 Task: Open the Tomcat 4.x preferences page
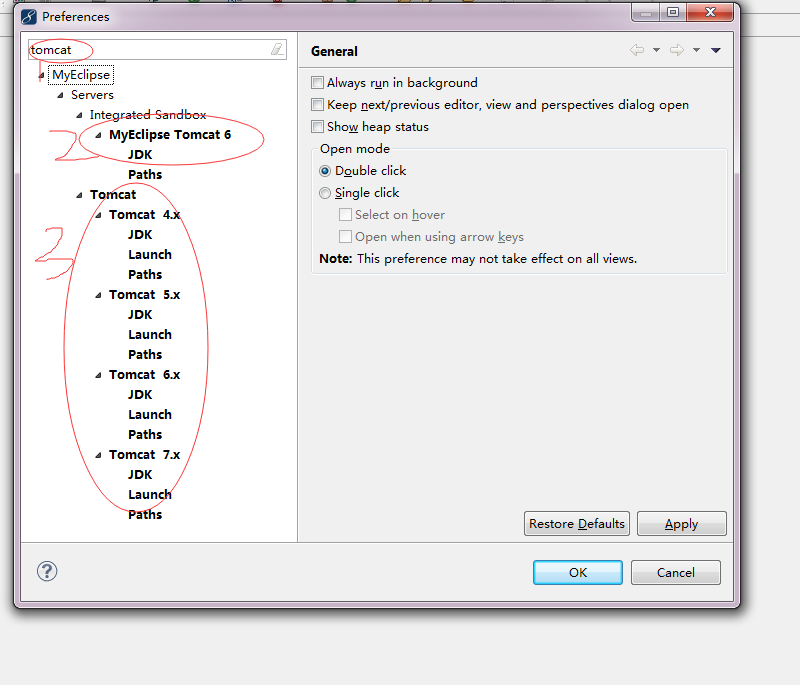(x=144, y=215)
